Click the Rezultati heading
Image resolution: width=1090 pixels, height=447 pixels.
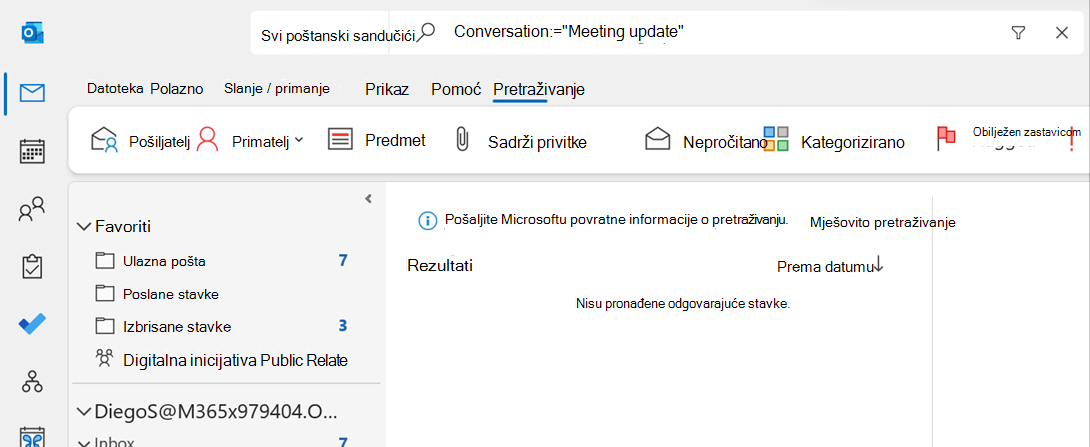[x=440, y=265]
